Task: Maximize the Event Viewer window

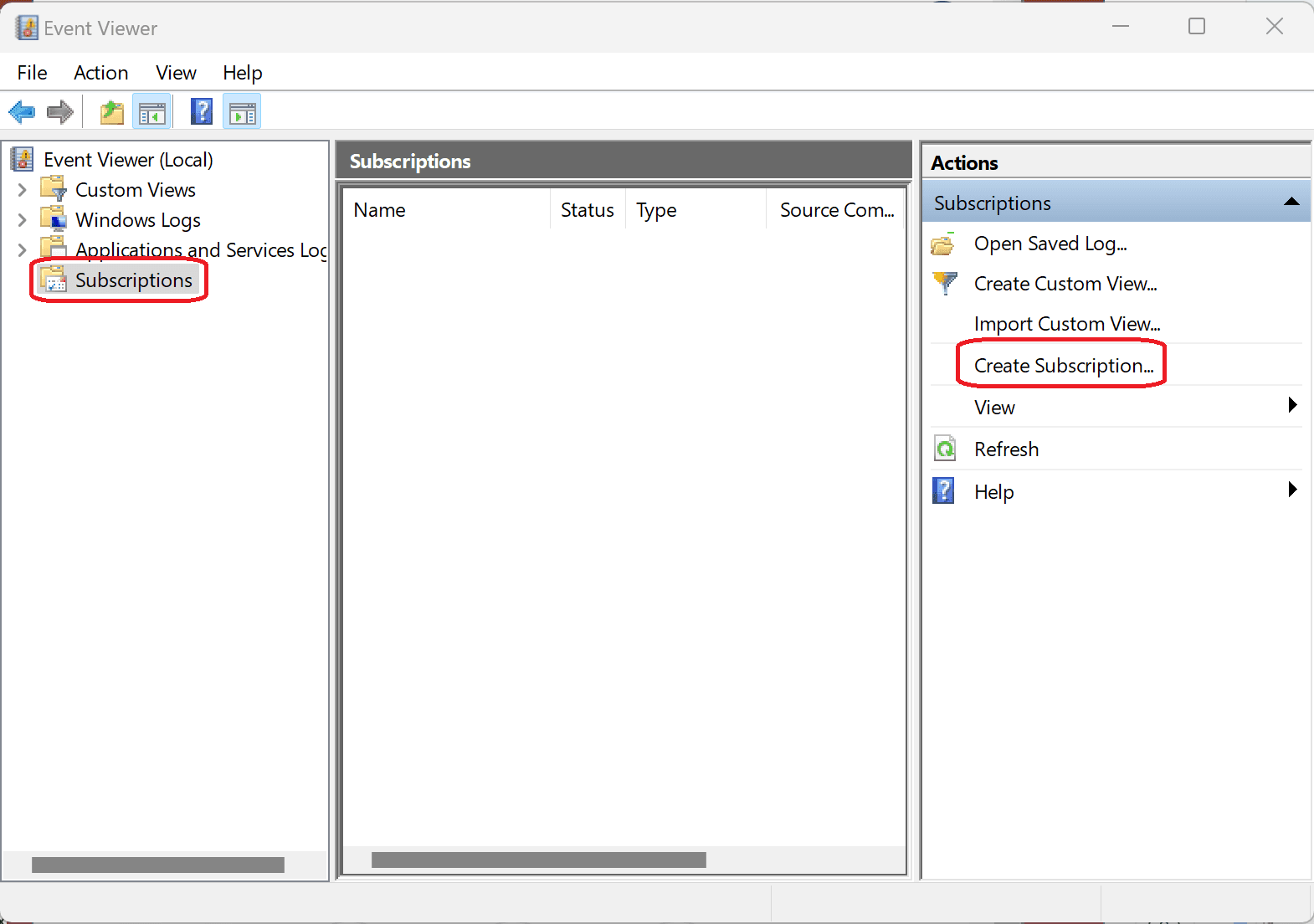Action: 1197,27
